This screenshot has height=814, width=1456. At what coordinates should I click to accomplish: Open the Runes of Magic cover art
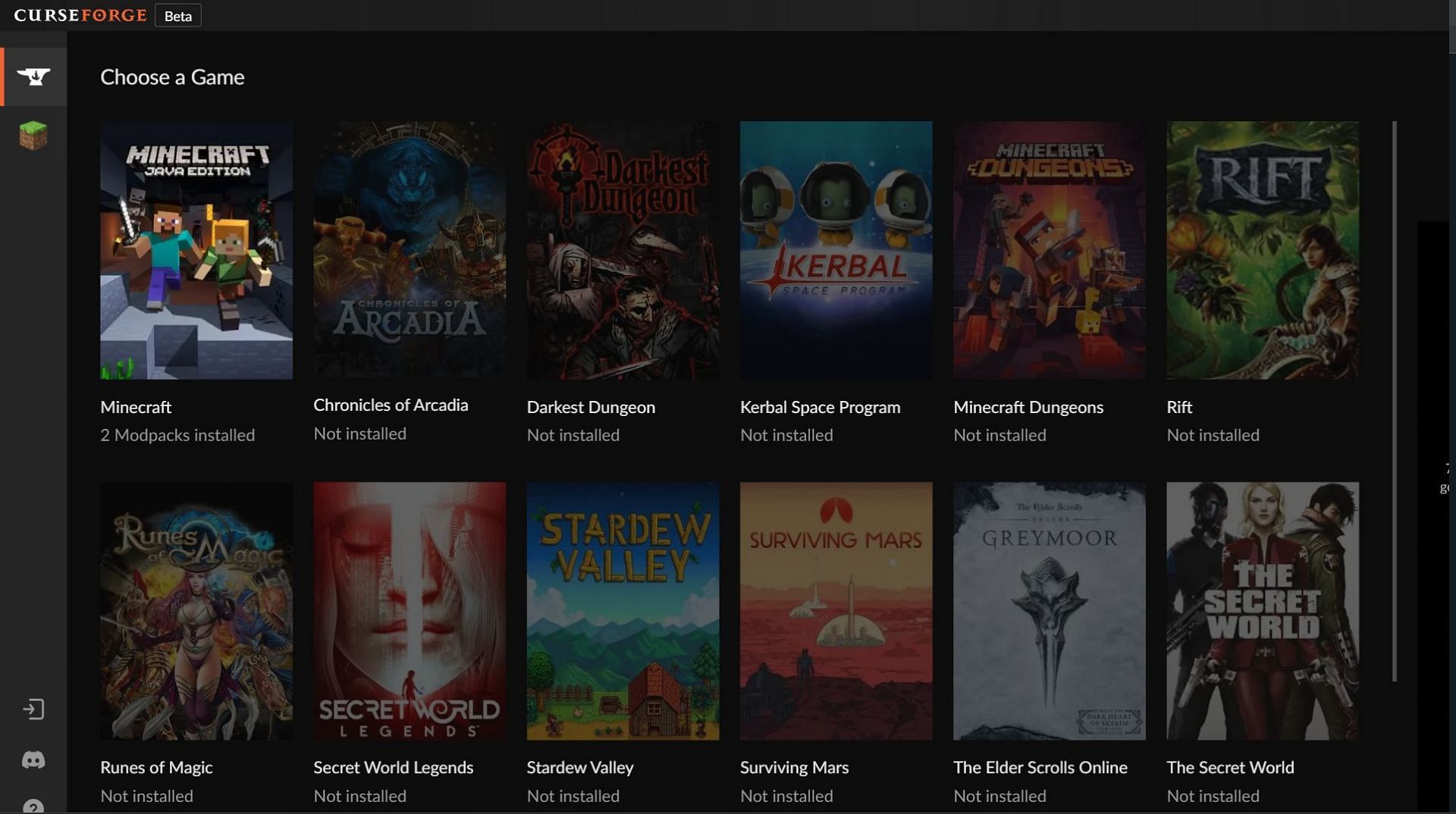click(196, 611)
